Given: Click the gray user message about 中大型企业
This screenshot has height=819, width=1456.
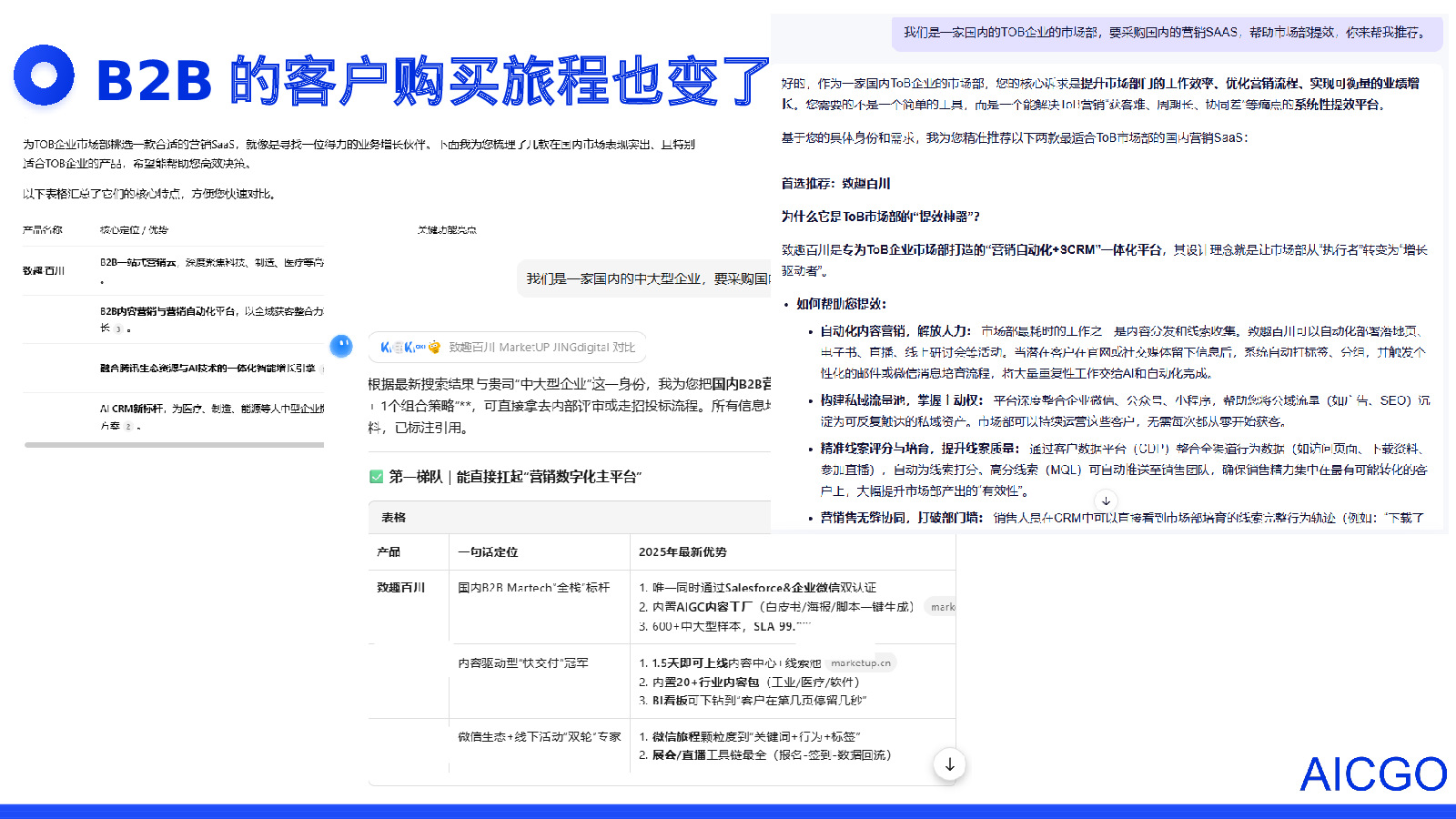Looking at the screenshot, I should point(647,278).
